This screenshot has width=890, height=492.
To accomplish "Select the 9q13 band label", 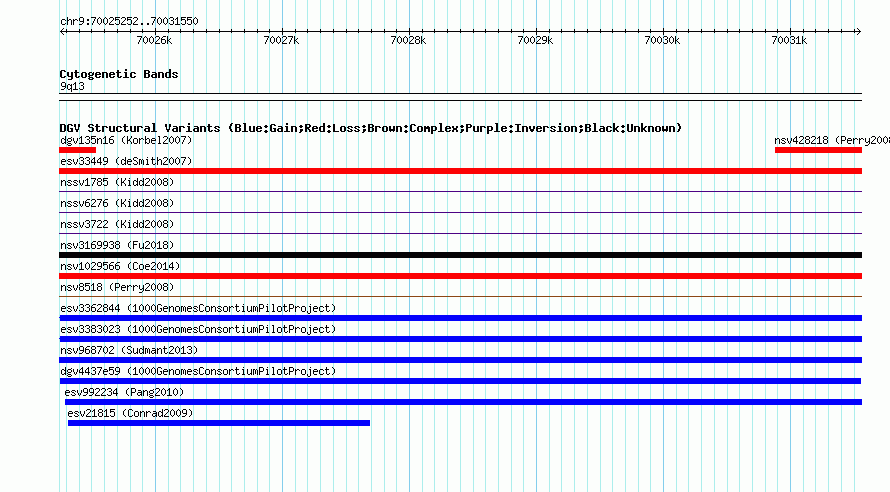I will (x=72, y=86).
